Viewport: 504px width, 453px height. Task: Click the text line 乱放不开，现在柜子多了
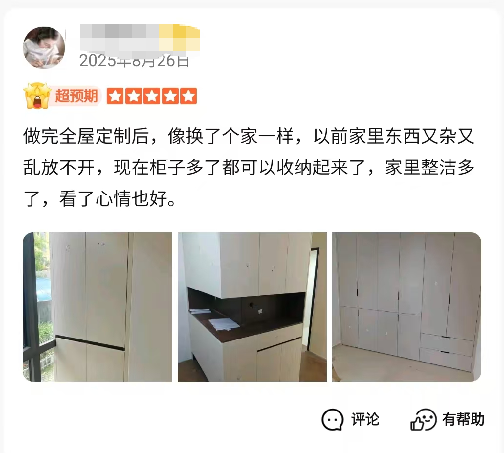point(249,167)
